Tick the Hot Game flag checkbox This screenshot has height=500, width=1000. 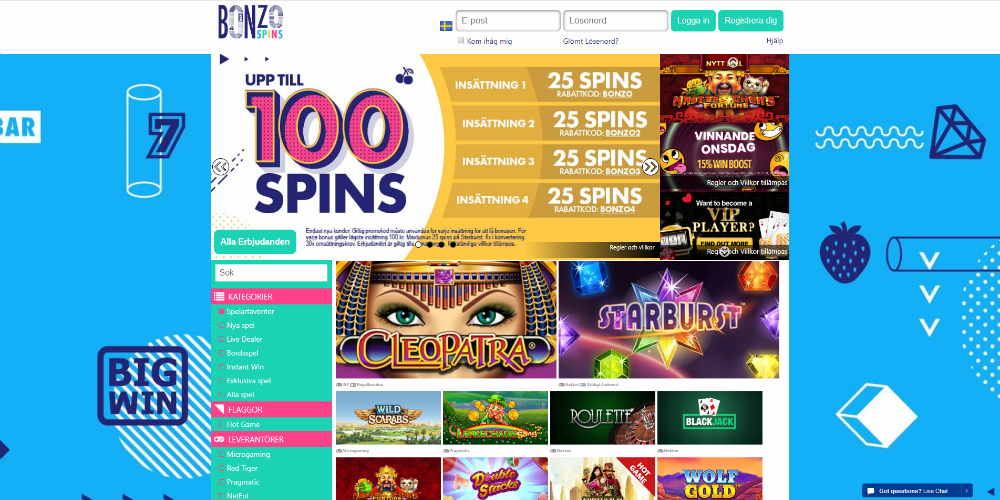tap(221, 424)
